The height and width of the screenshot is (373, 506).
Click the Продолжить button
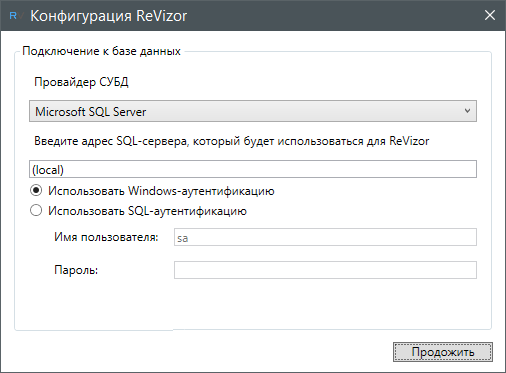443,352
